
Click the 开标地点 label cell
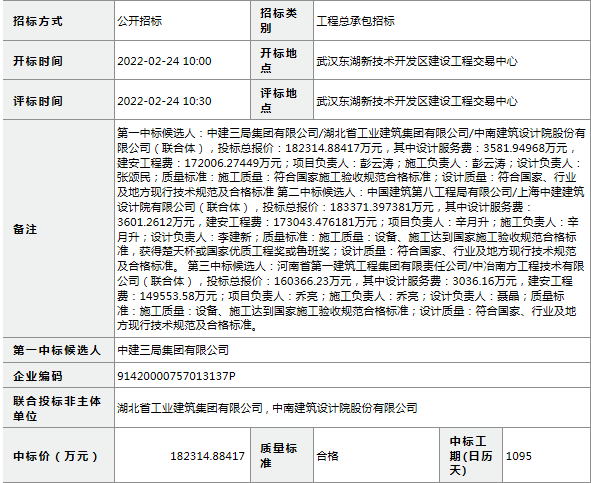[282, 60]
